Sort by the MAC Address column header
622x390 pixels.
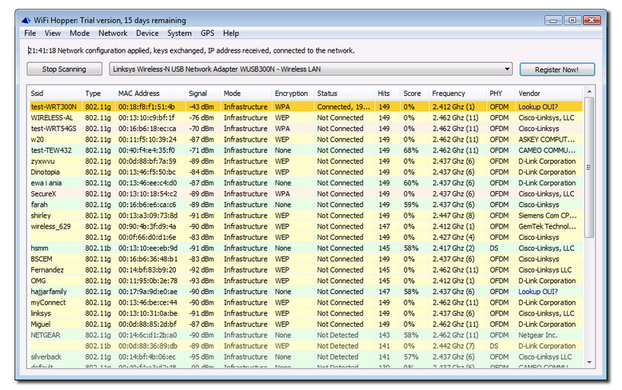[x=139, y=93]
